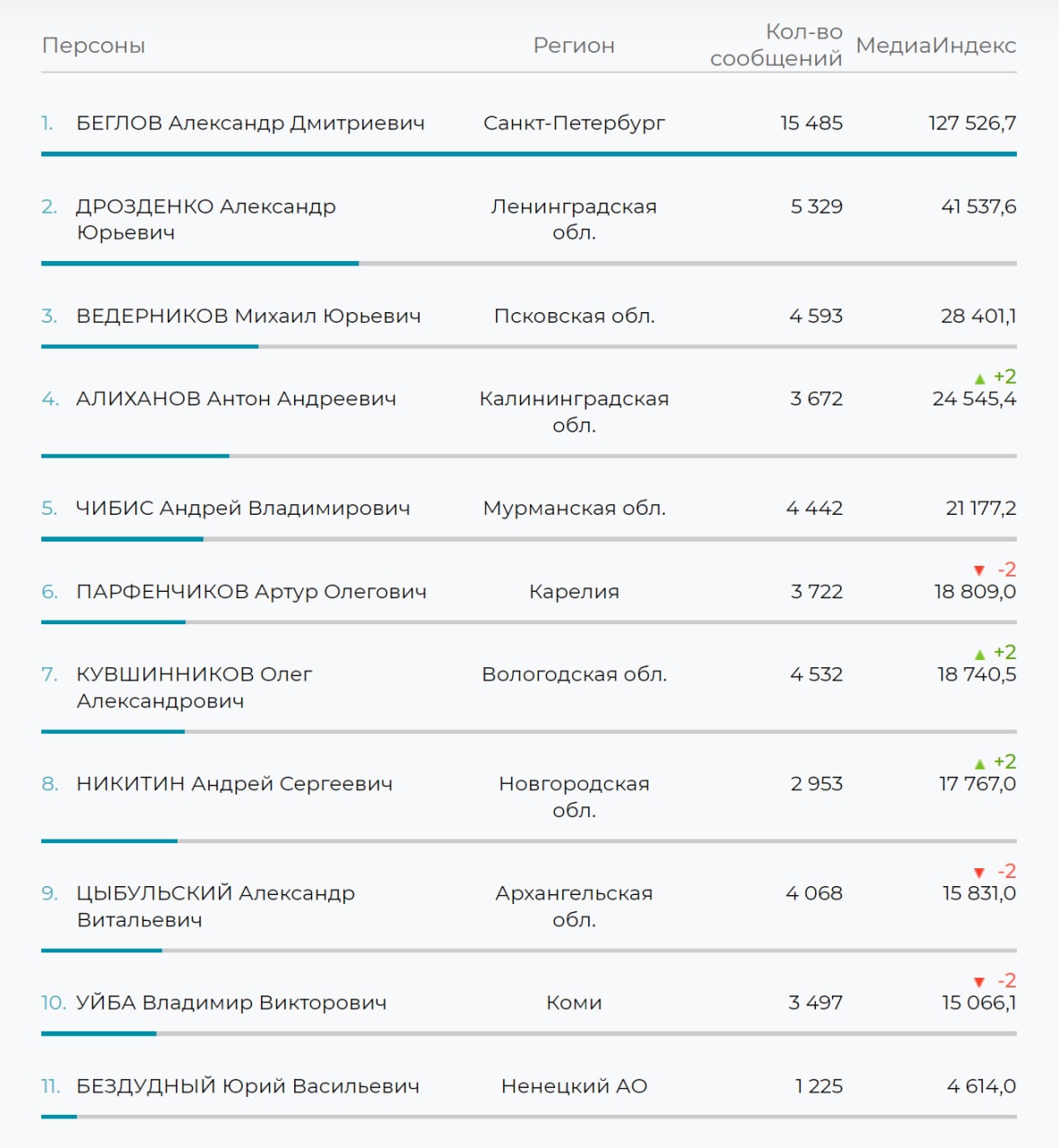This screenshot has height=1148, width=1059.
Task: Click green up arrow in Никитин row
Action: coord(979,764)
